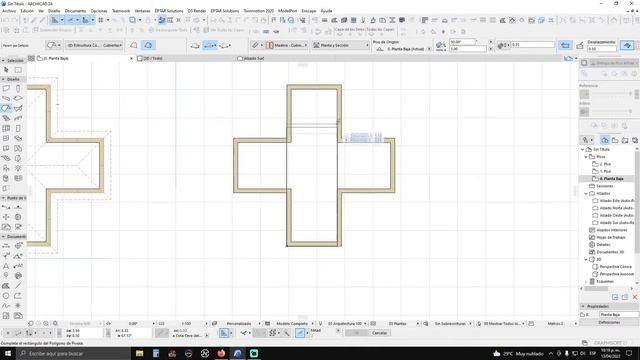640x360 pixels.
Task: Select the Fill tool in the toolbox
Action: pos(6,286)
